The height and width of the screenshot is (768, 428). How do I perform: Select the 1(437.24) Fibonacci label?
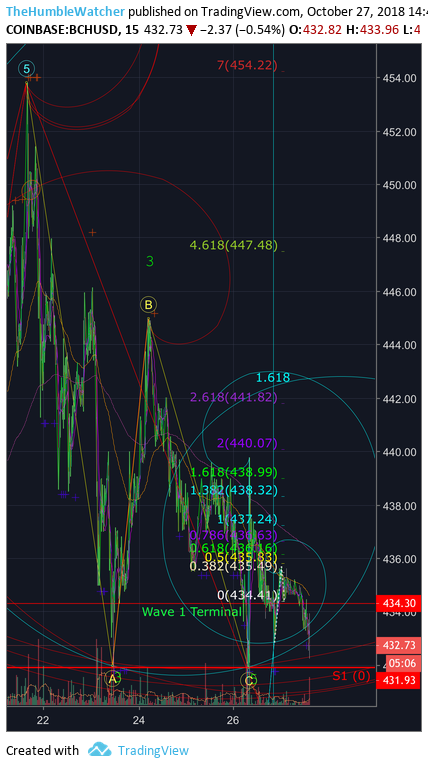coord(247,519)
